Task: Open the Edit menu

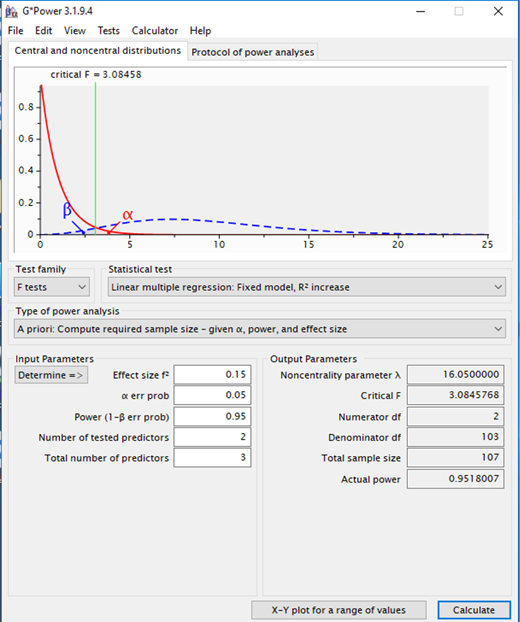Action: [x=43, y=31]
